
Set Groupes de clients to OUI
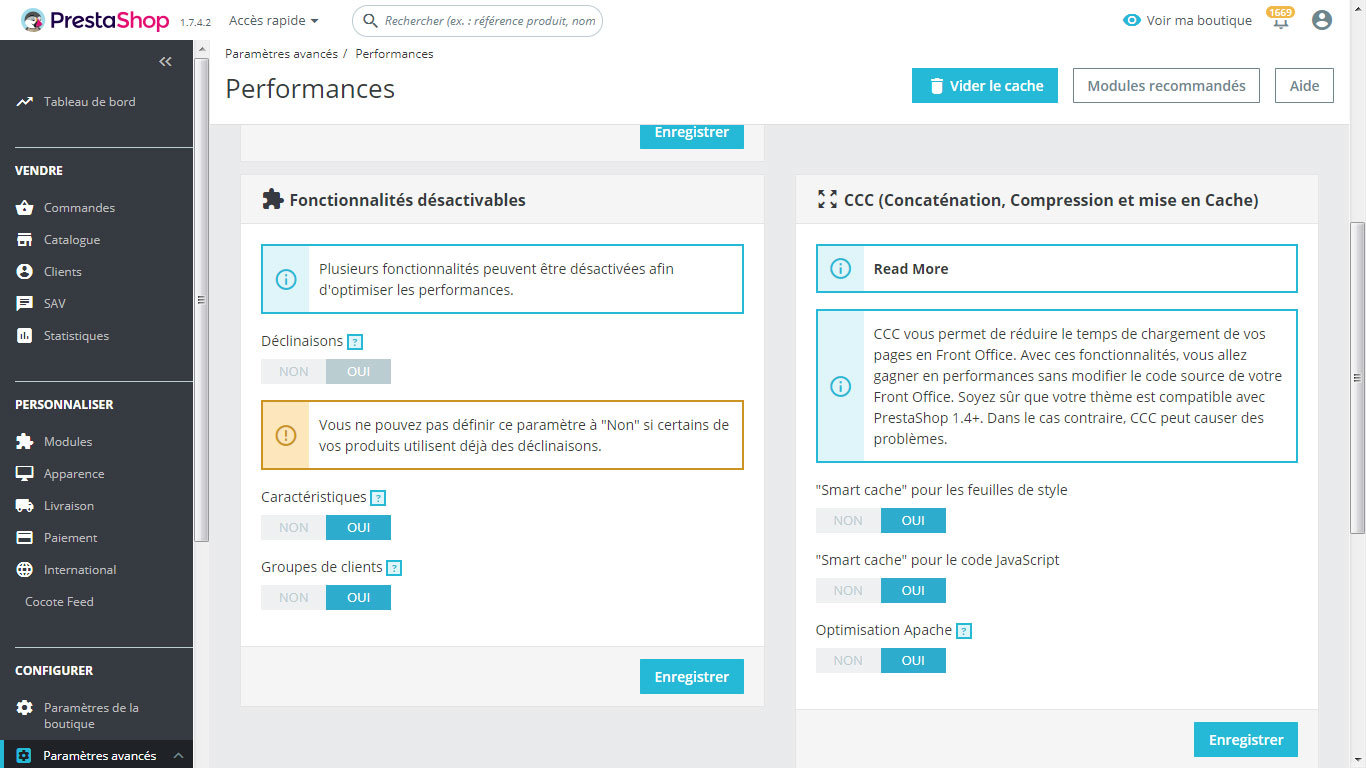[359, 597]
